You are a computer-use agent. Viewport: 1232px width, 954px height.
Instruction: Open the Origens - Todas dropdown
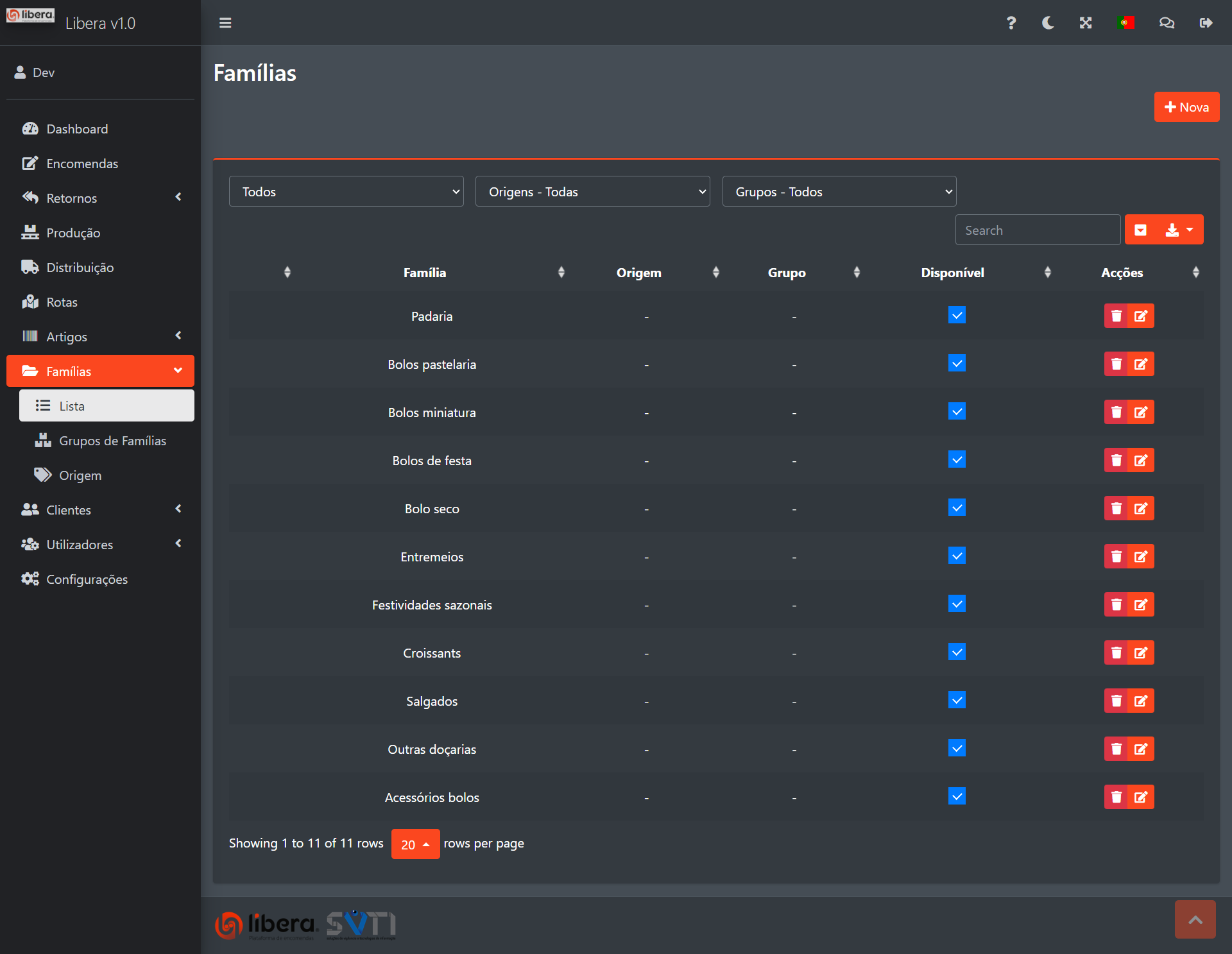pyautogui.click(x=592, y=192)
